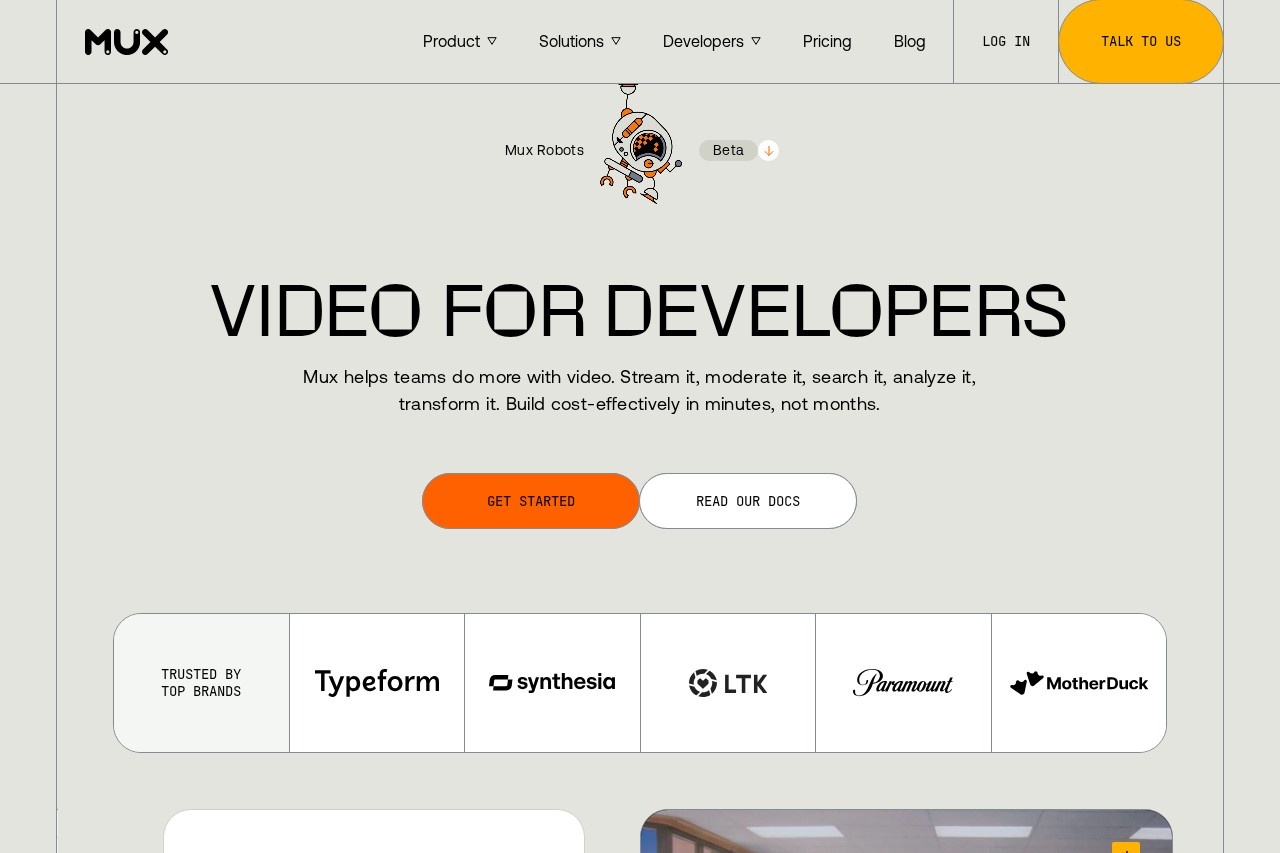
Task: Click the orange down-arrow icon beside Beta
Action: [768, 151]
